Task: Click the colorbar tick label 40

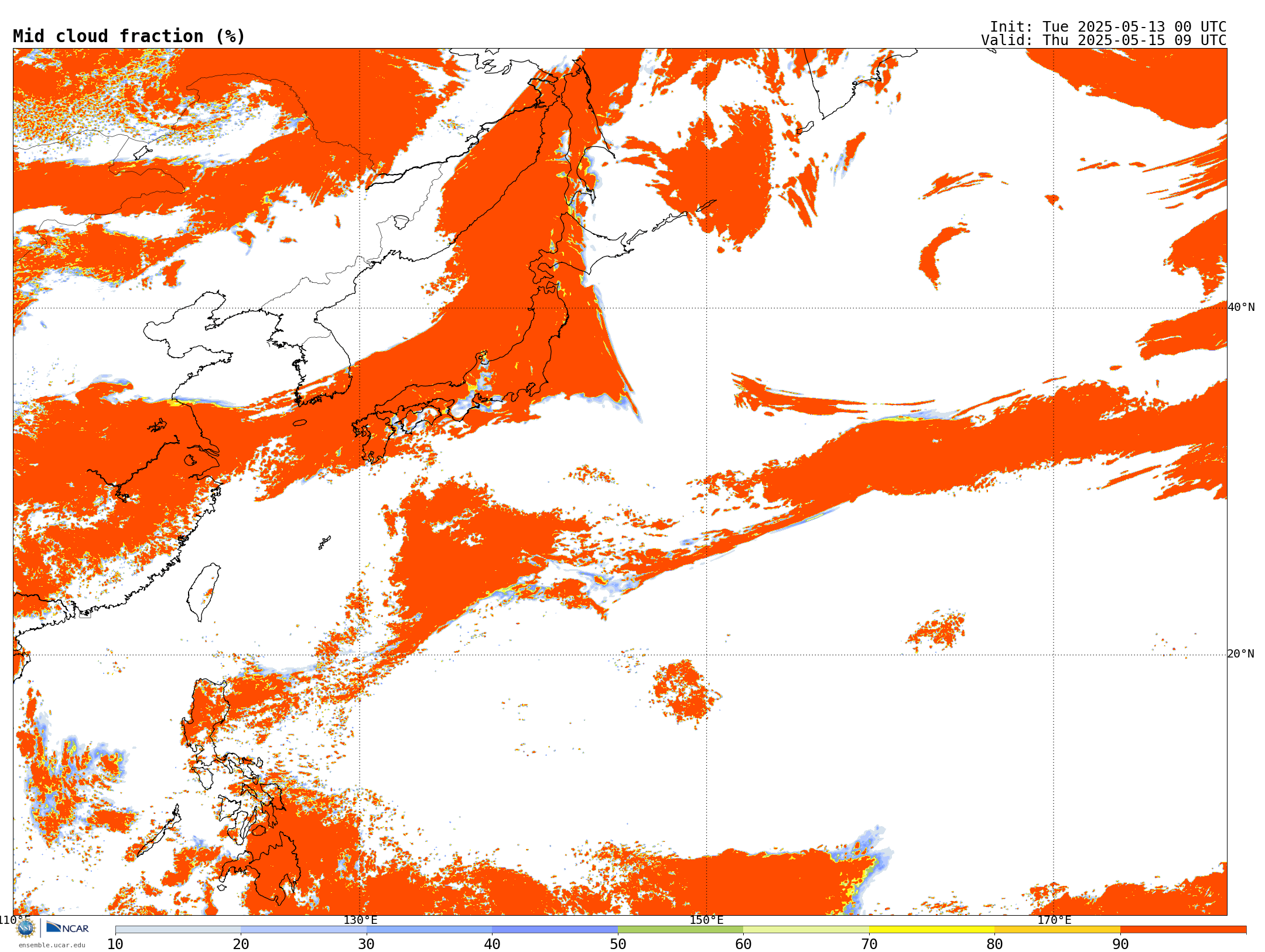Action: pos(492,944)
